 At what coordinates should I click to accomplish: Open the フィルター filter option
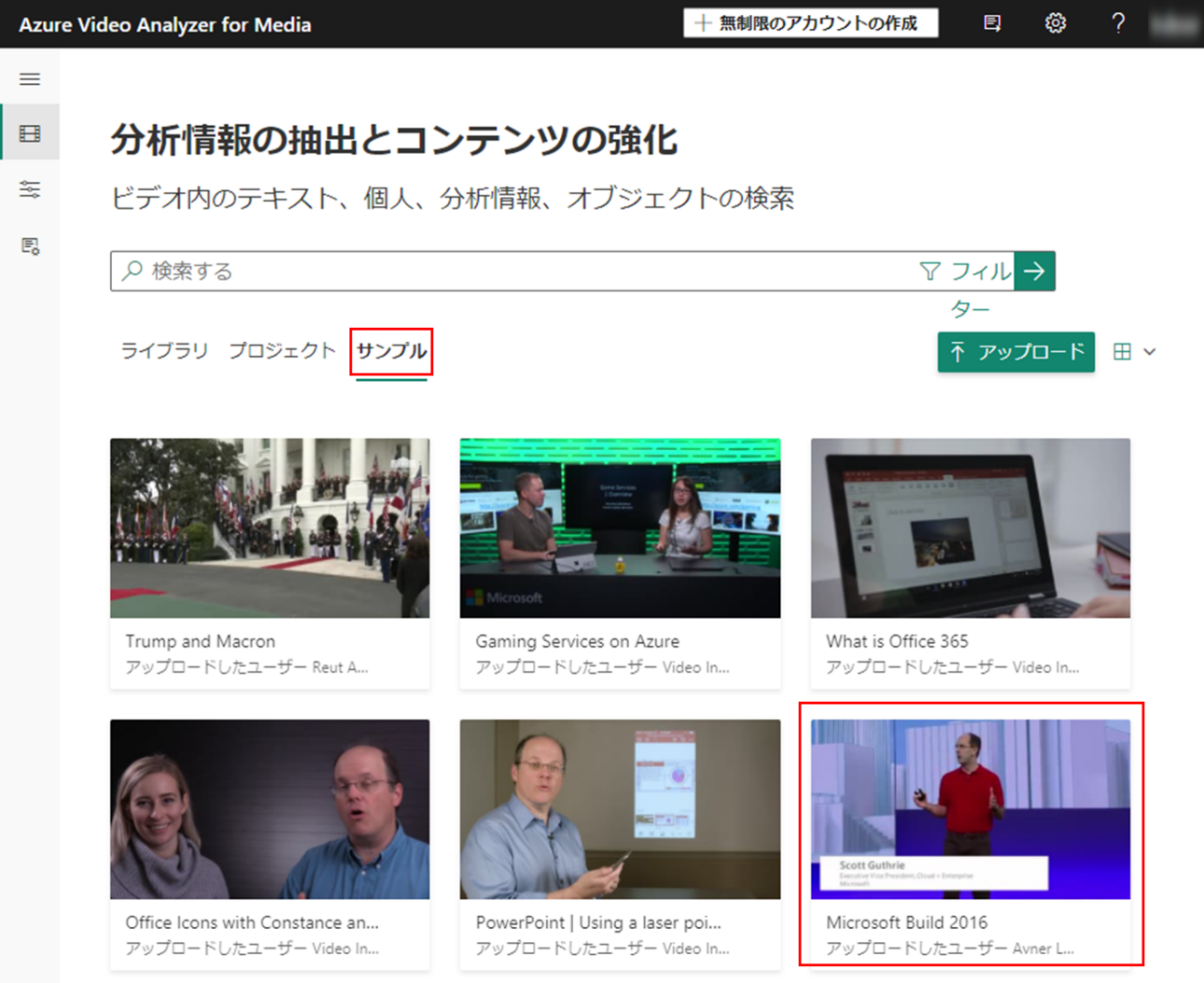point(965,288)
